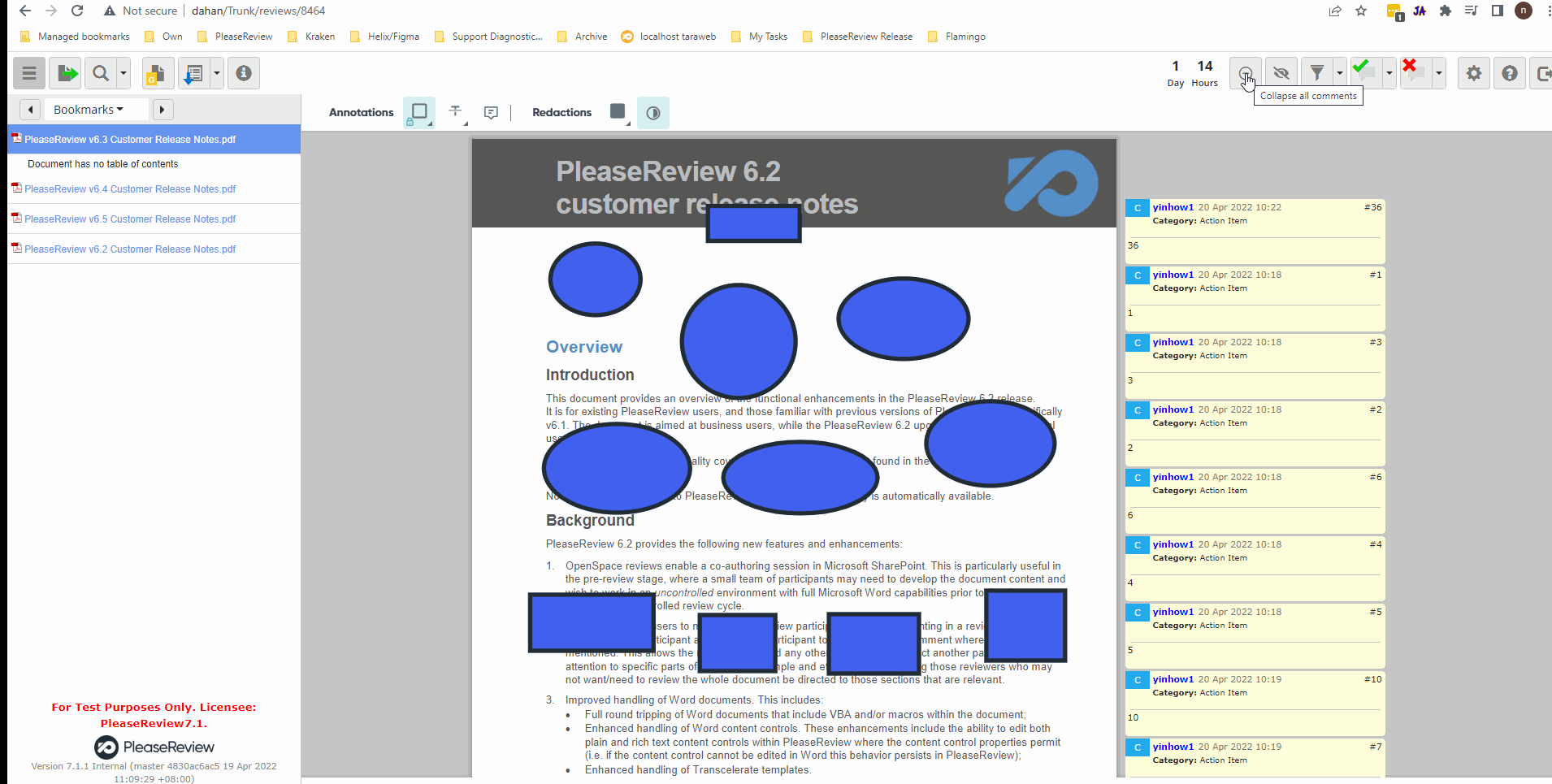Open the magnifier search tool
This screenshot has width=1552, height=784.
[x=100, y=73]
